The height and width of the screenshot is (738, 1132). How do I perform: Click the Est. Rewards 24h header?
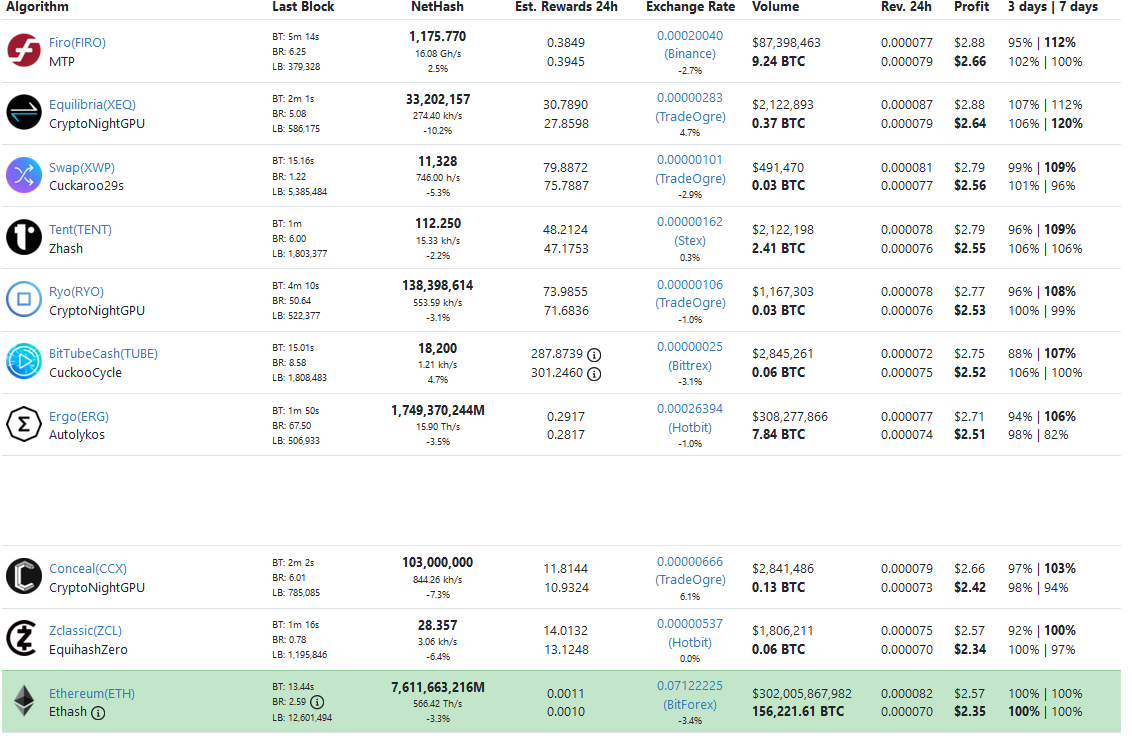567,6
